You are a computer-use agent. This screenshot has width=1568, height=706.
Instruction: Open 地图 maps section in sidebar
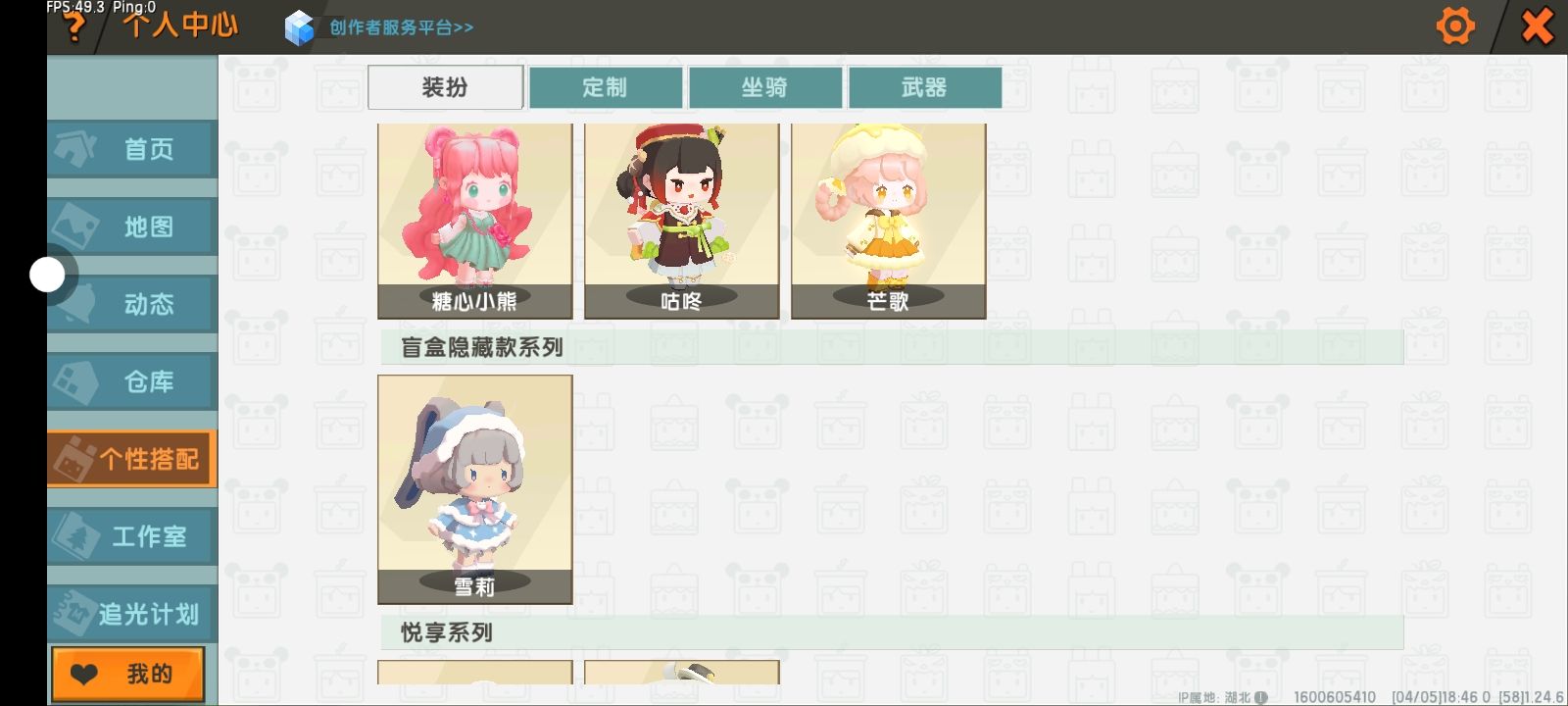coord(132,227)
